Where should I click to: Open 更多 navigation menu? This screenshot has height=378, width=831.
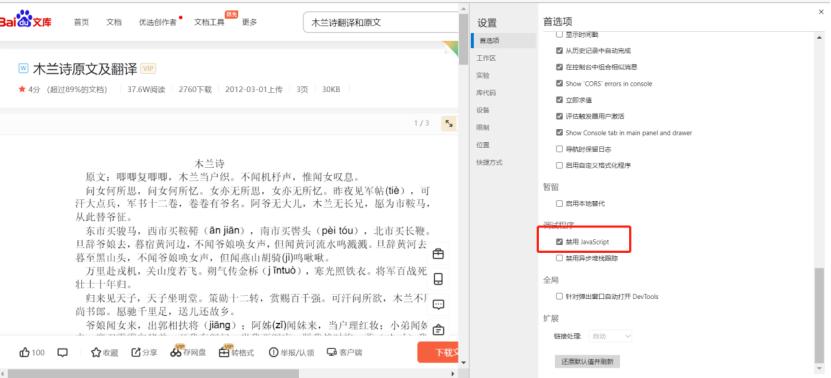(250, 22)
